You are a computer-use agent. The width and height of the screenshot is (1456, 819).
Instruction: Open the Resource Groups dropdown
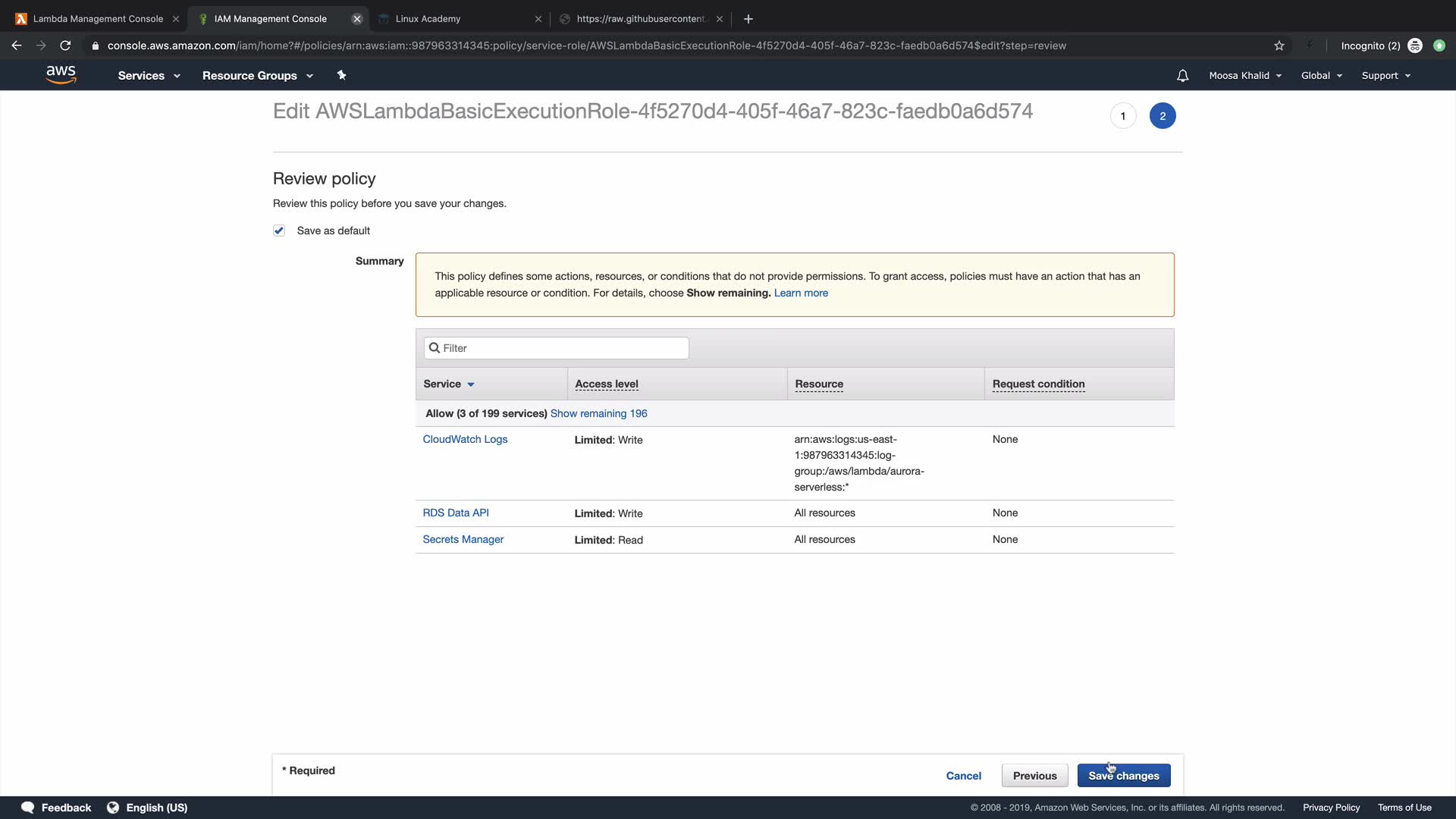(257, 76)
